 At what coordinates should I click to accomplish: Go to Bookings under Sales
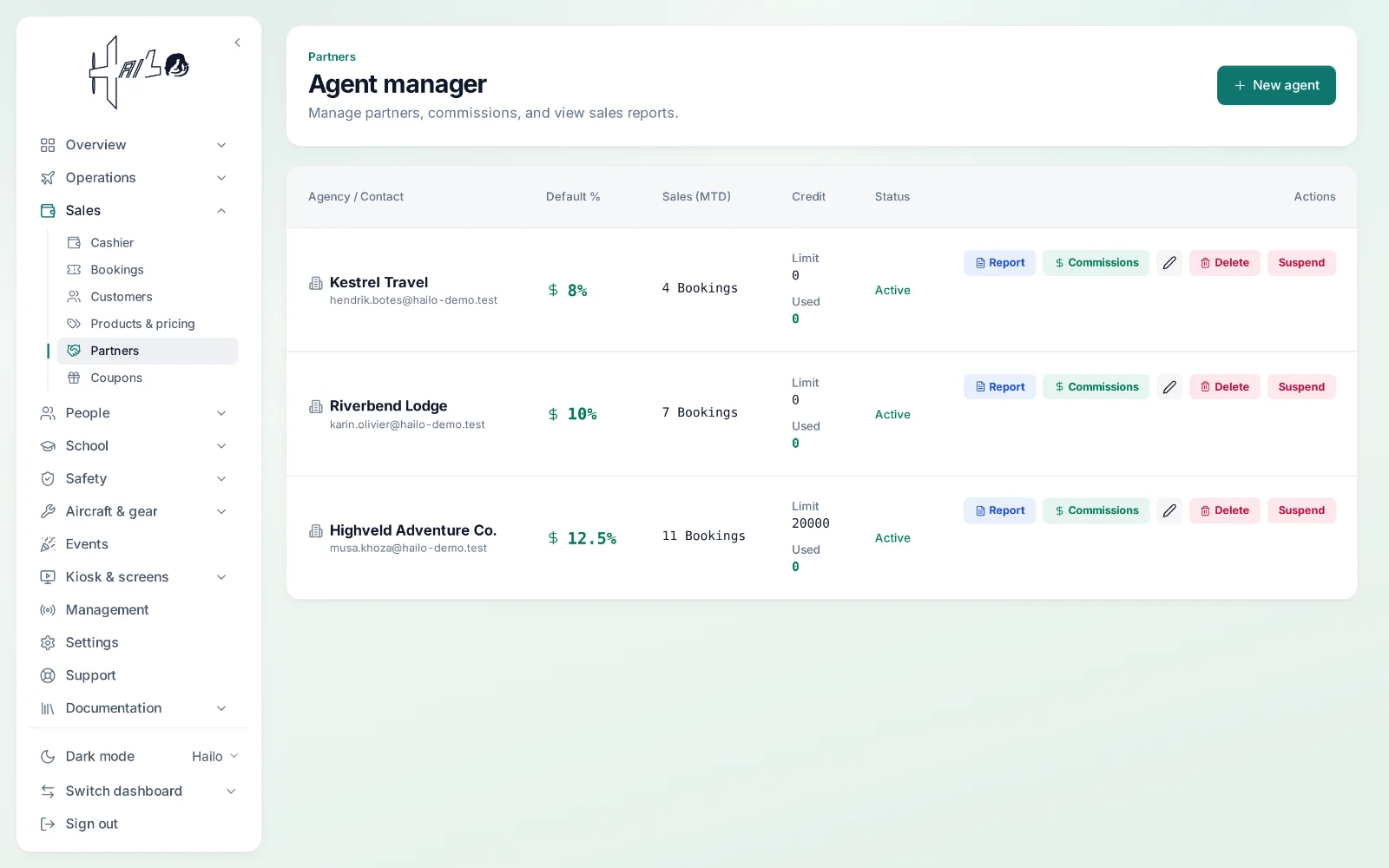pyautogui.click(x=148, y=270)
